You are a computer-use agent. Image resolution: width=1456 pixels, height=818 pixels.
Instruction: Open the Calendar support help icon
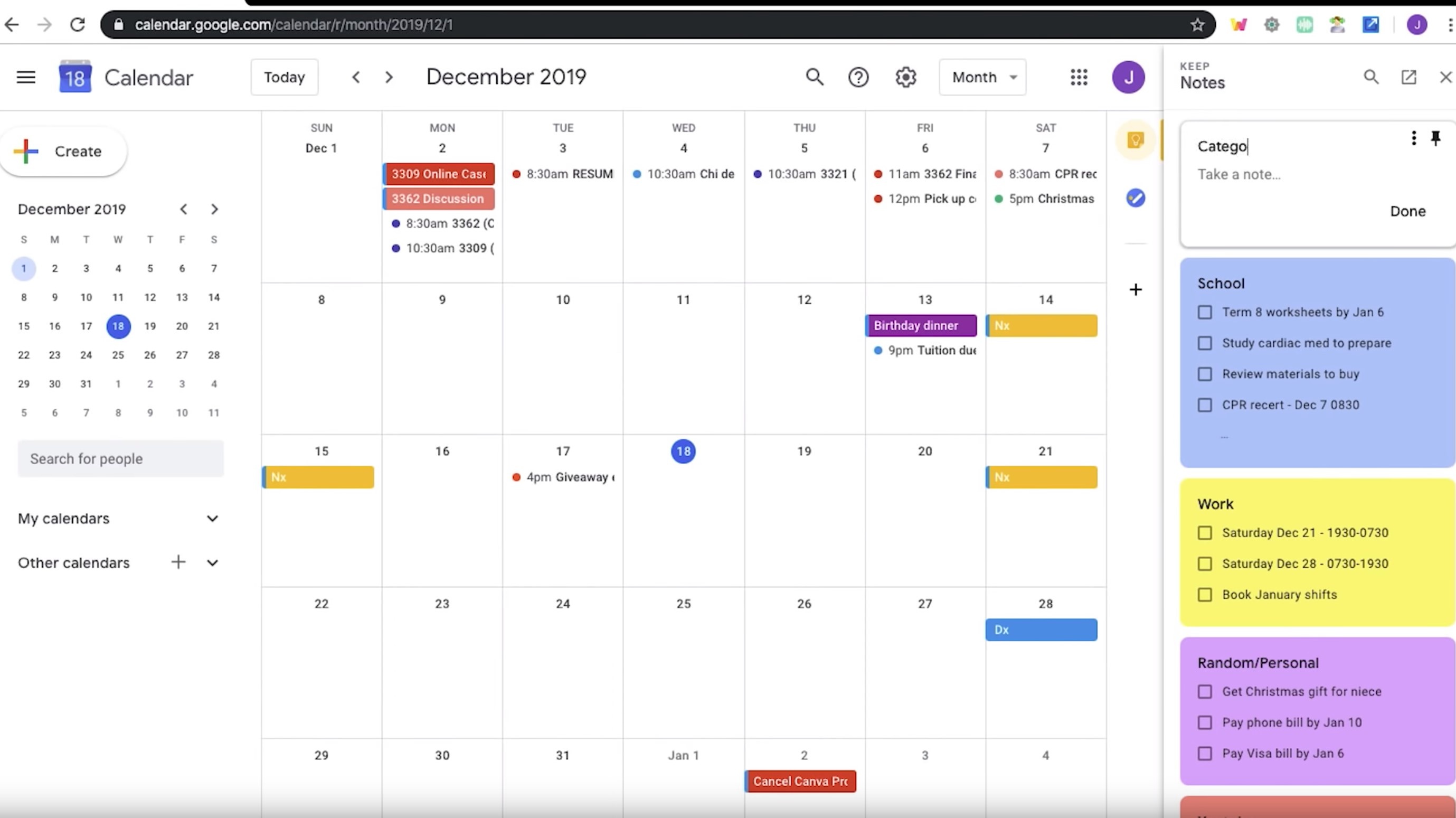tap(858, 77)
